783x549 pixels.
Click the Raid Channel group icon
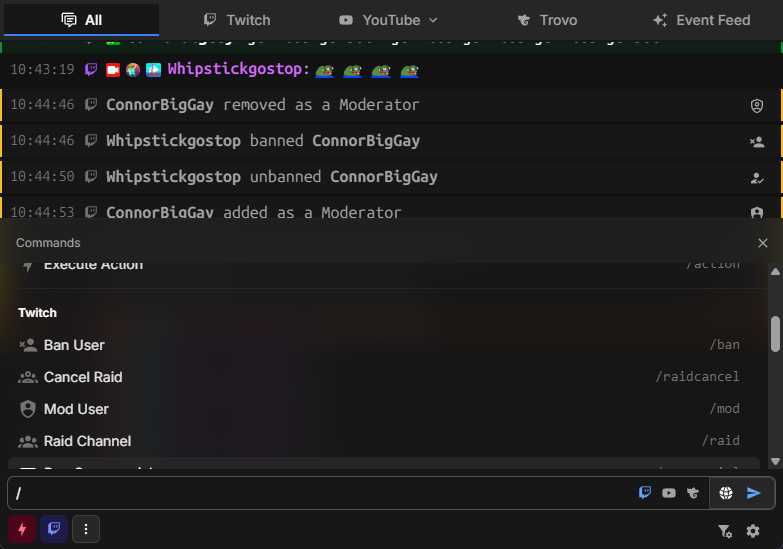(x=28, y=442)
